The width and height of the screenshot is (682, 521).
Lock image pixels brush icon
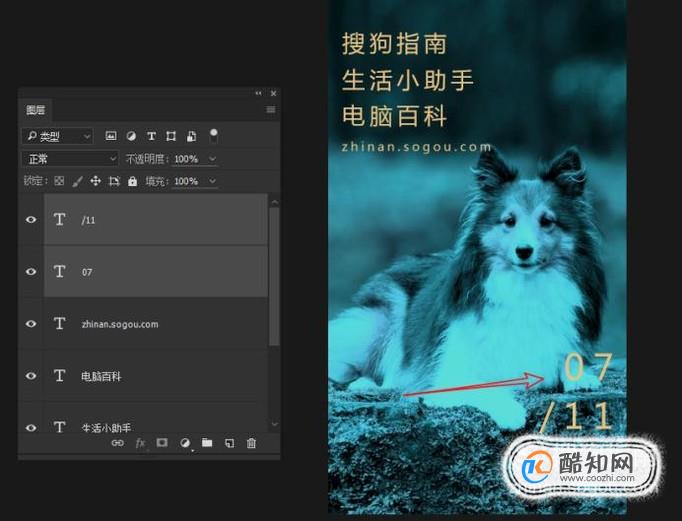pyautogui.click(x=77, y=181)
